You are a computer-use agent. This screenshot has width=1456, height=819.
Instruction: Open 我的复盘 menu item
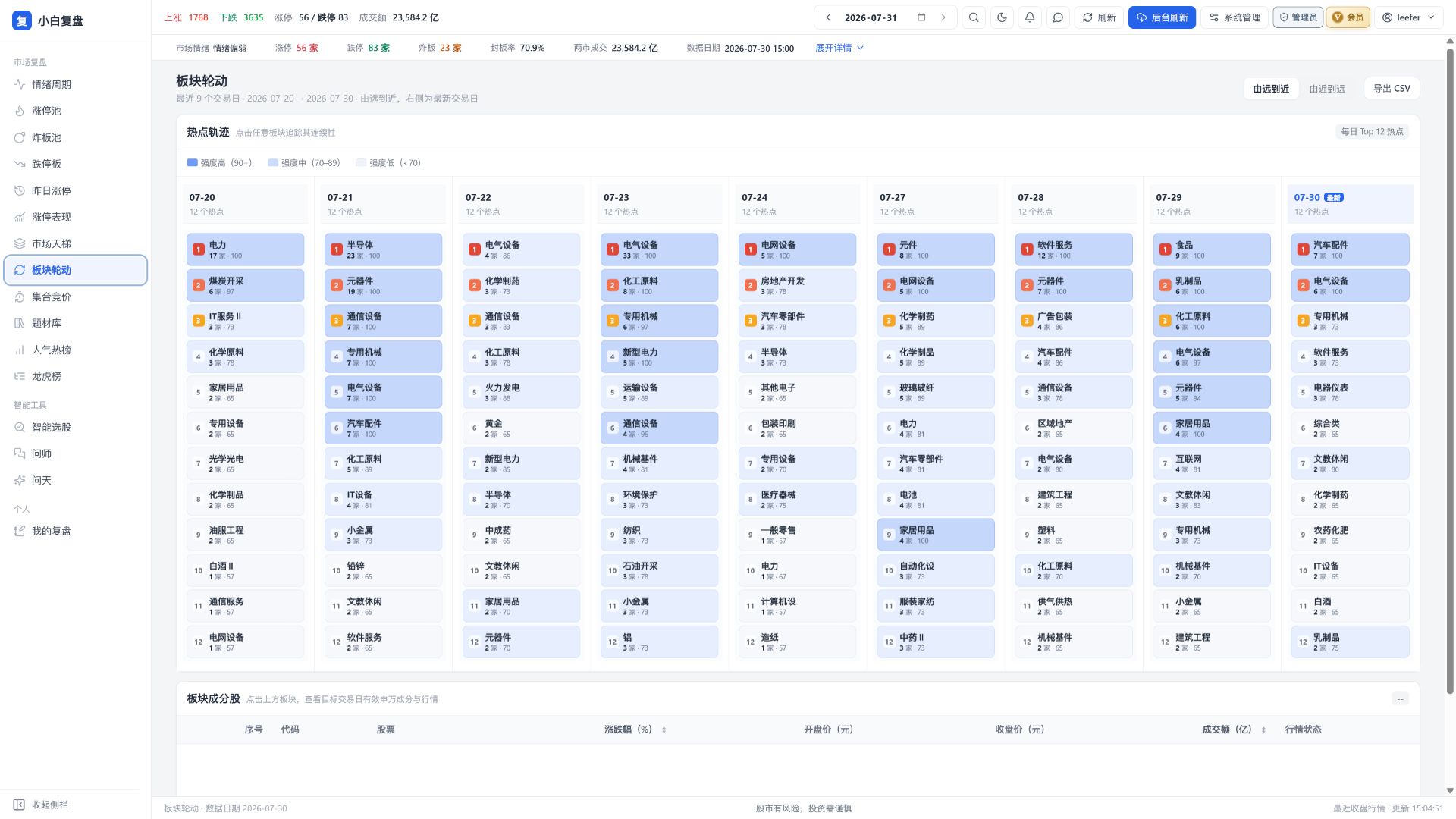(x=76, y=531)
